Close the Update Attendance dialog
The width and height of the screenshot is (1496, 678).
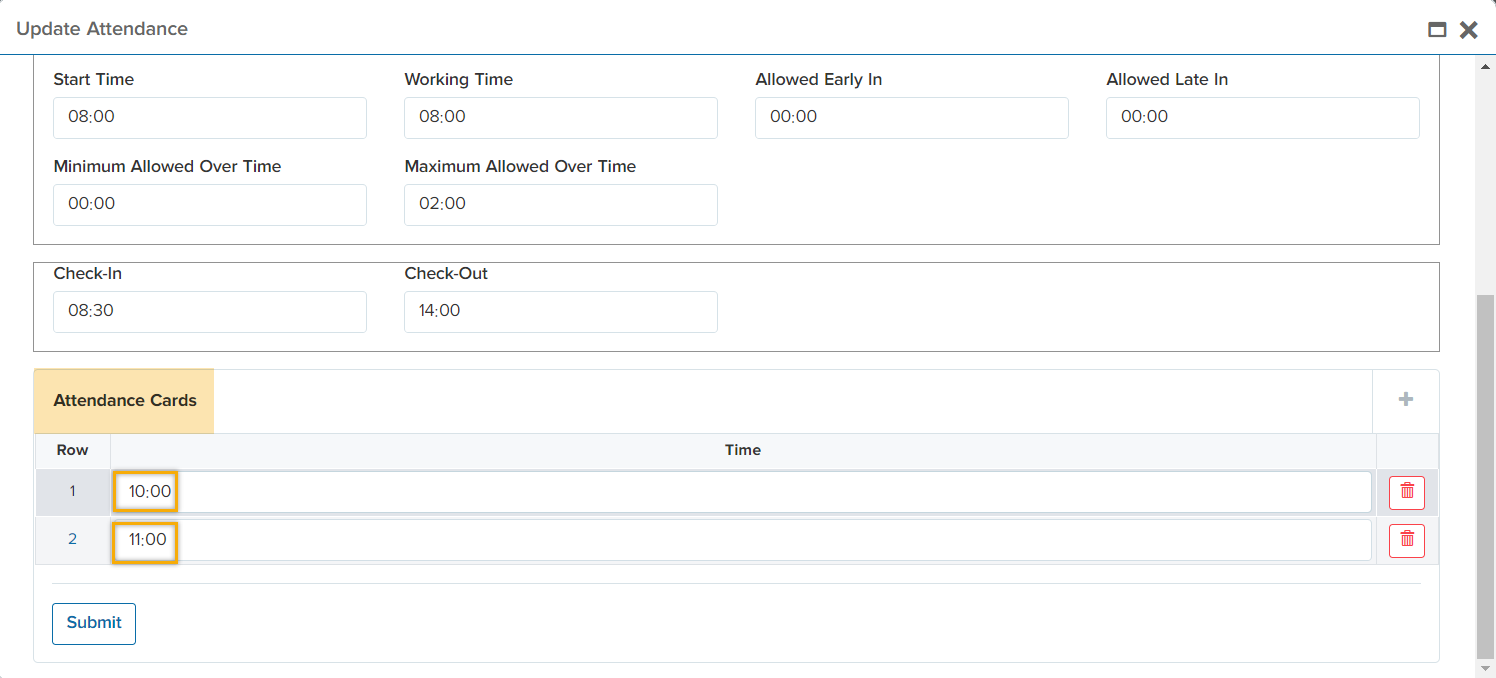tap(1468, 30)
